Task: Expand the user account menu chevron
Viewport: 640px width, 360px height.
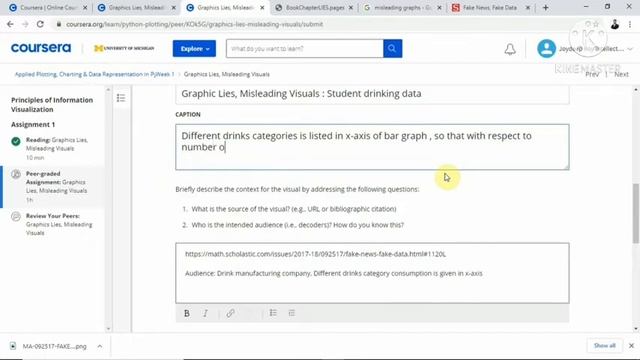Action: 630,49
